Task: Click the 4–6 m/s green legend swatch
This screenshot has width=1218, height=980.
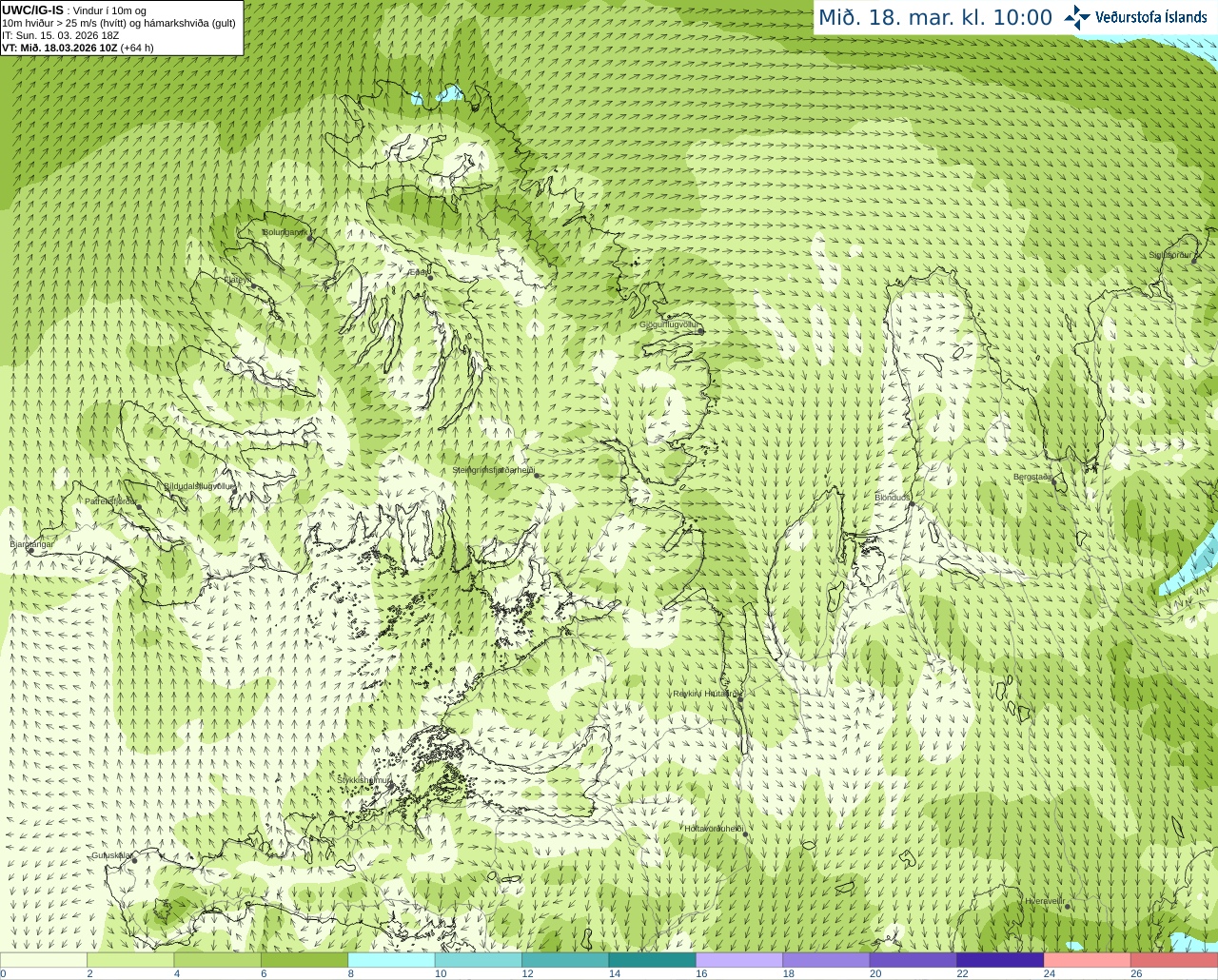Action: 218,960
